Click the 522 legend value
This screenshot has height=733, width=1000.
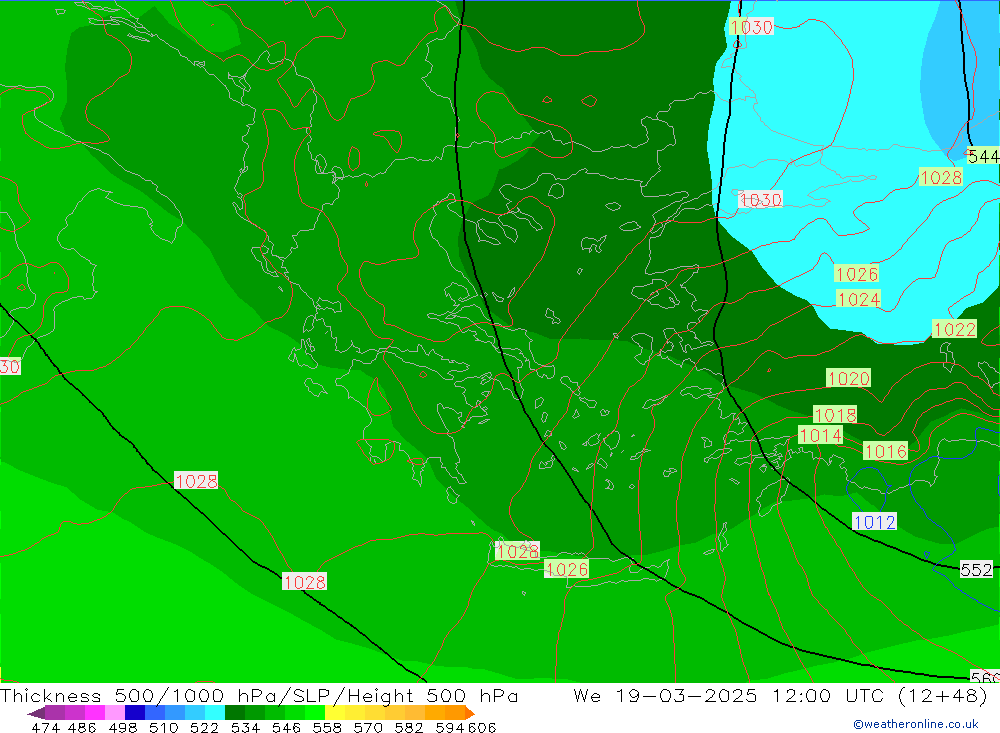(204, 727)
